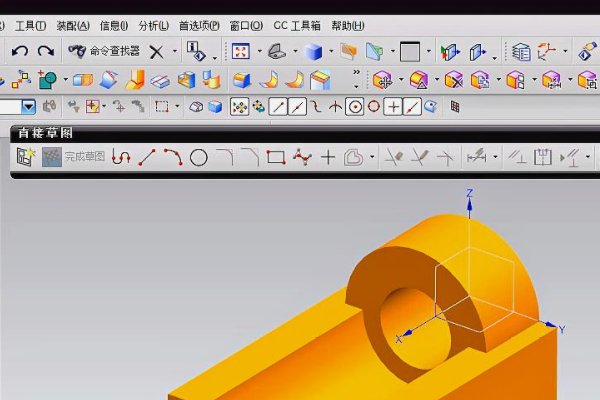Select the Line sketch tool
Viewport: 600px width, 400px height.
(147, 157)
